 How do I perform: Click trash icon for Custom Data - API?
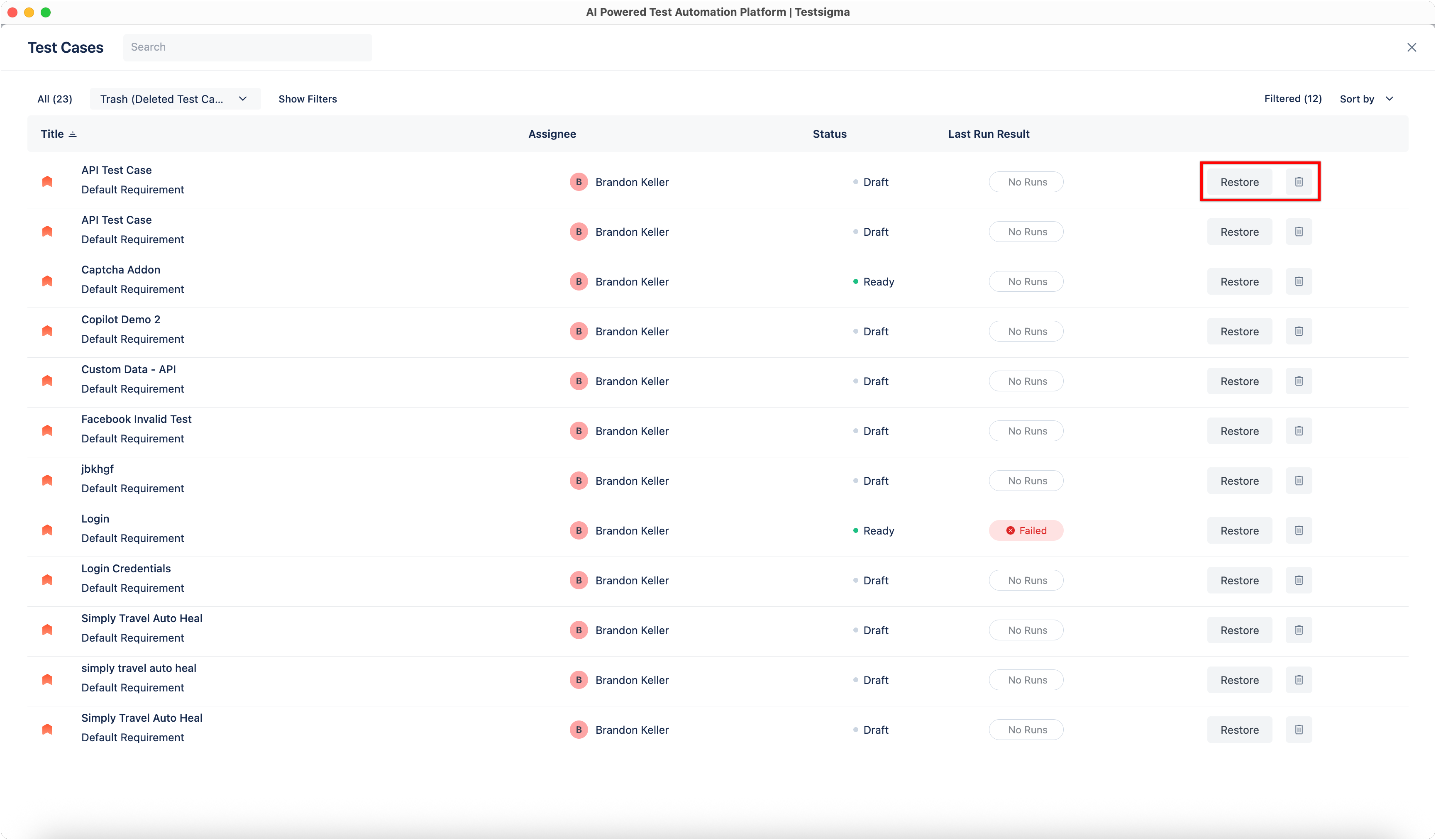click(1298, 381)
